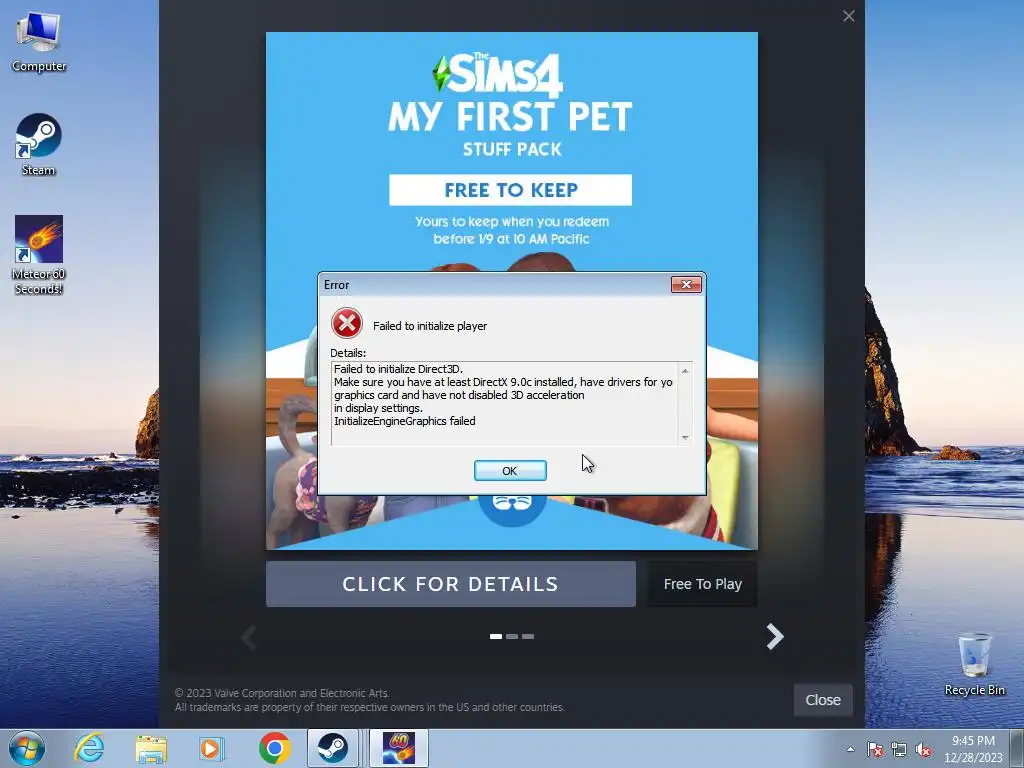
Task: Click the MY FIRST PET heading
Action: (x=511, y=118)
